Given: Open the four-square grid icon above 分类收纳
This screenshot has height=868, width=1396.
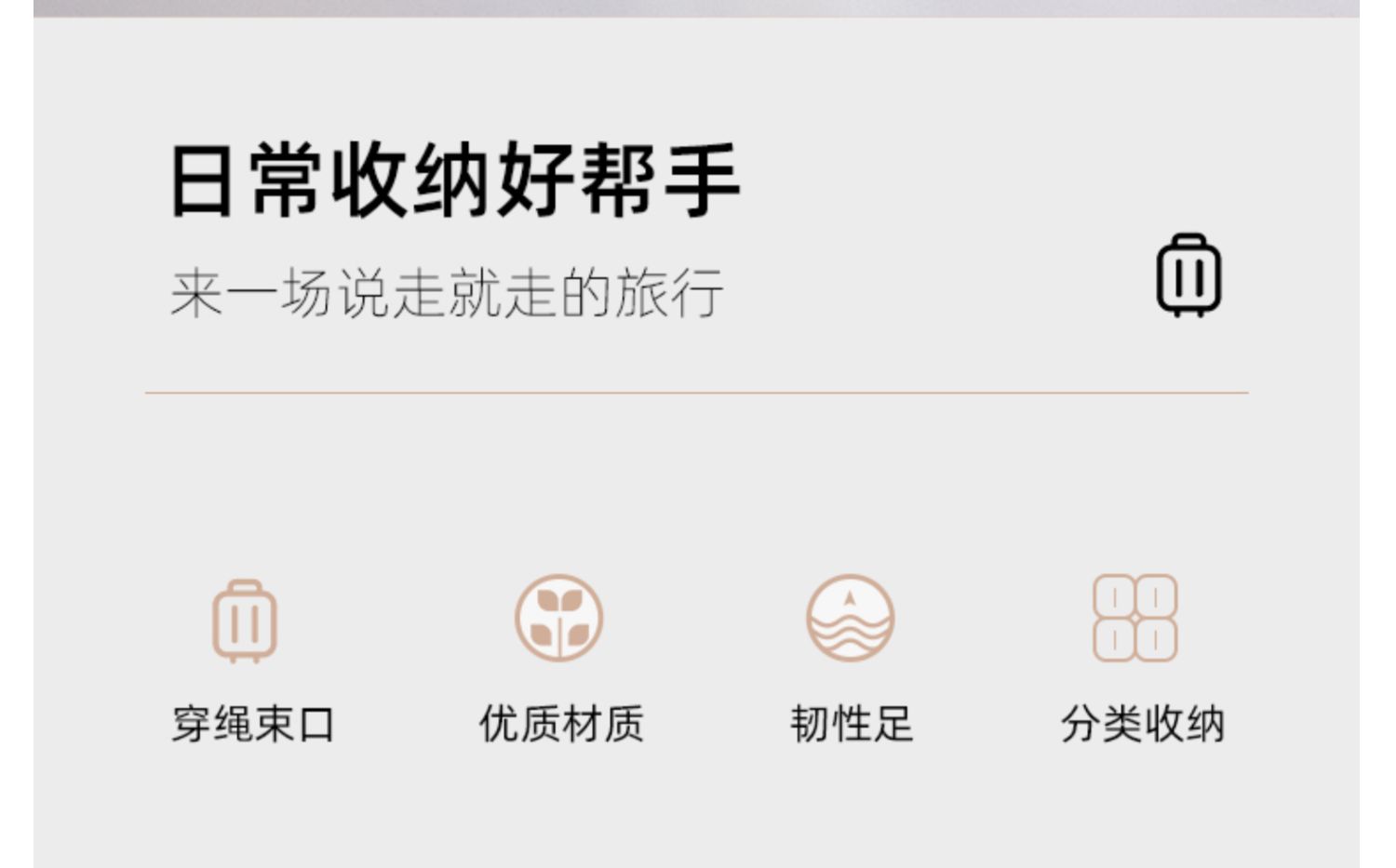Looking at the screenshot, I should [x=1134, y=618].
